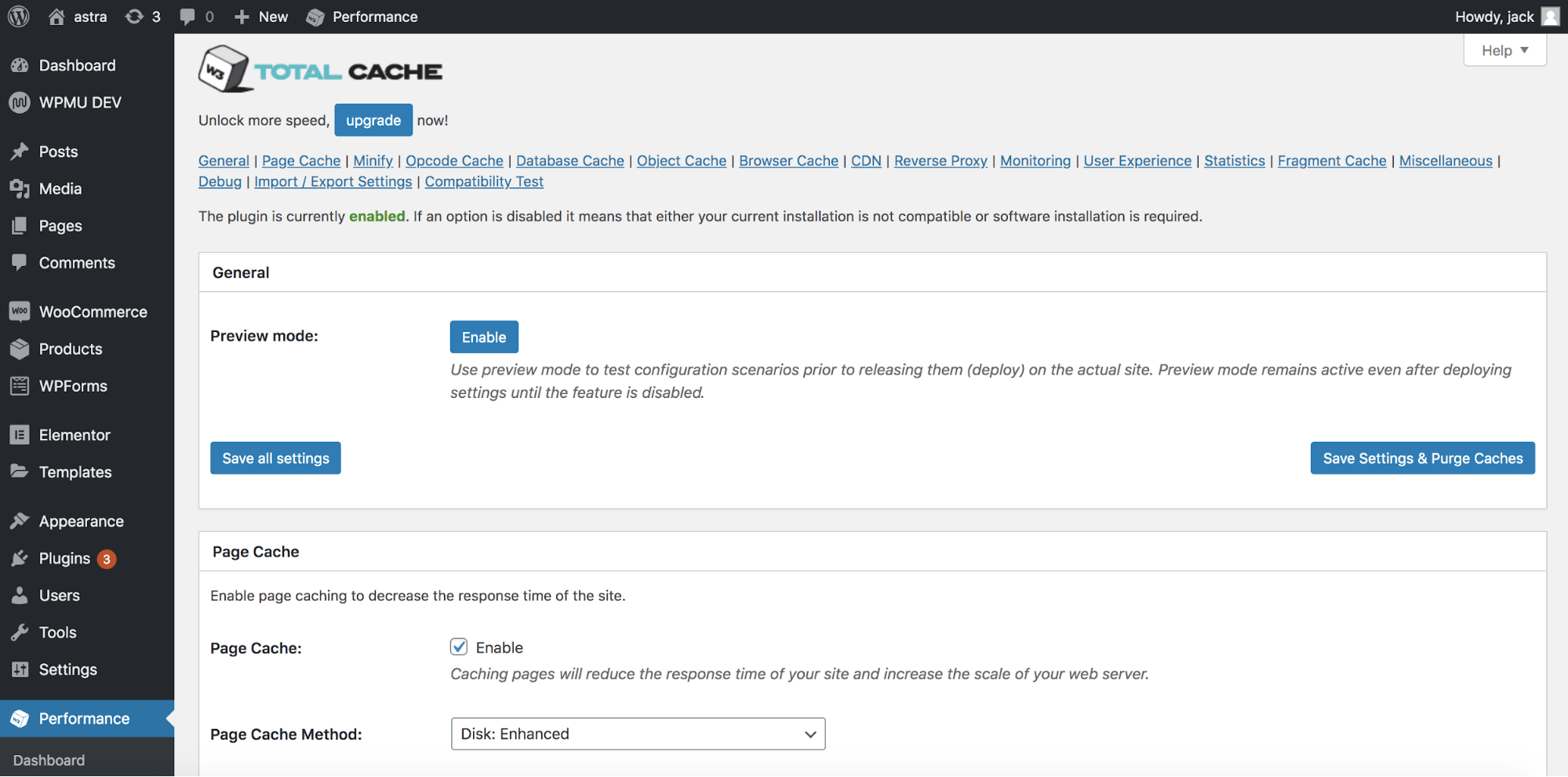
Task: Open astra site home icon
Action: pyautogui.click(x=56, y=16)
